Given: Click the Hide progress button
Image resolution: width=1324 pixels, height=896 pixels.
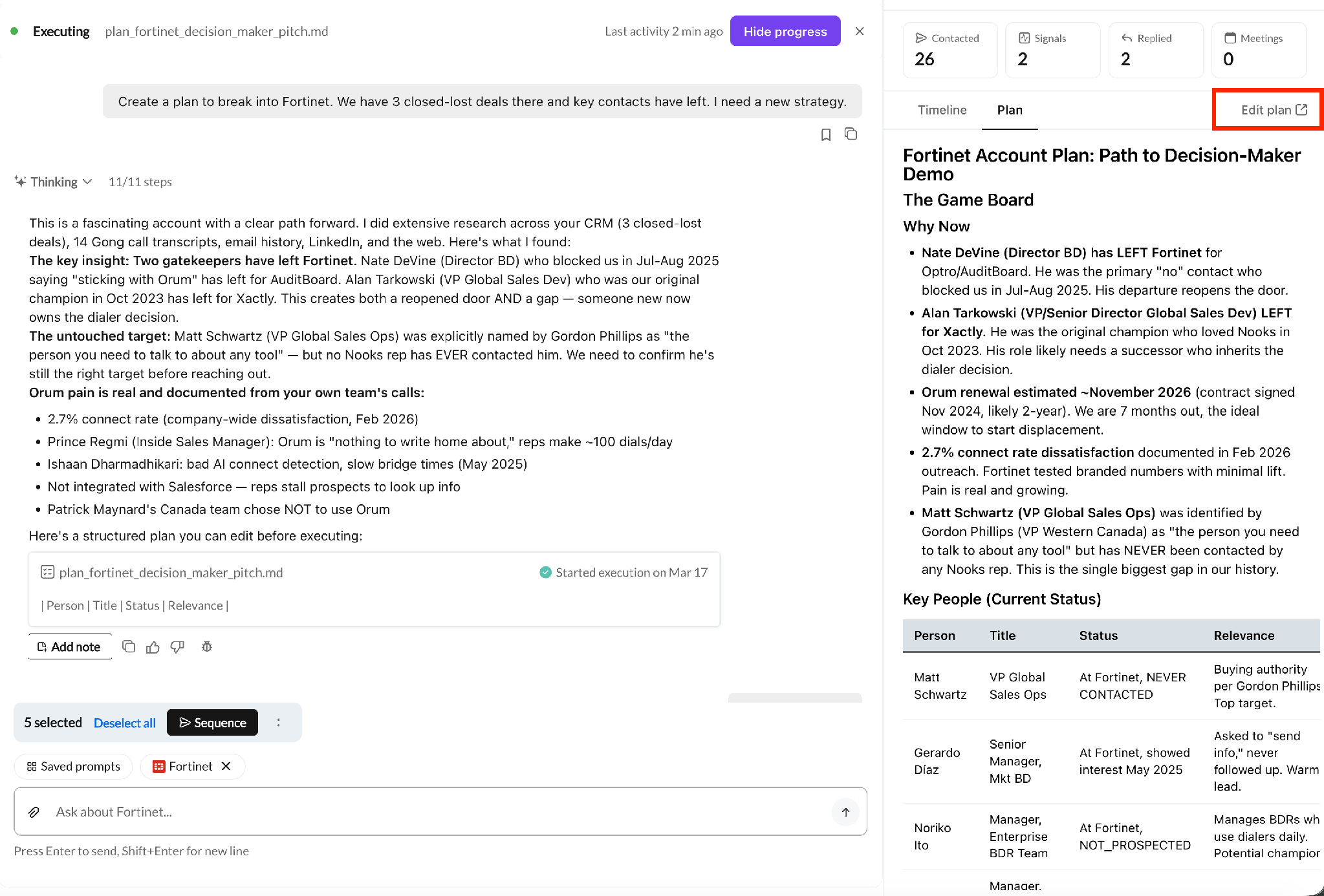Looking at the screenshot, I should [x=785, y=31].
